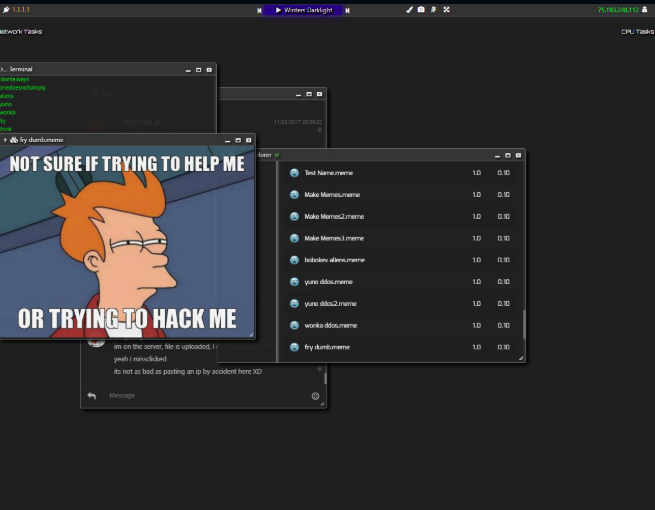Maximize the file explorer window

[508, 155]
